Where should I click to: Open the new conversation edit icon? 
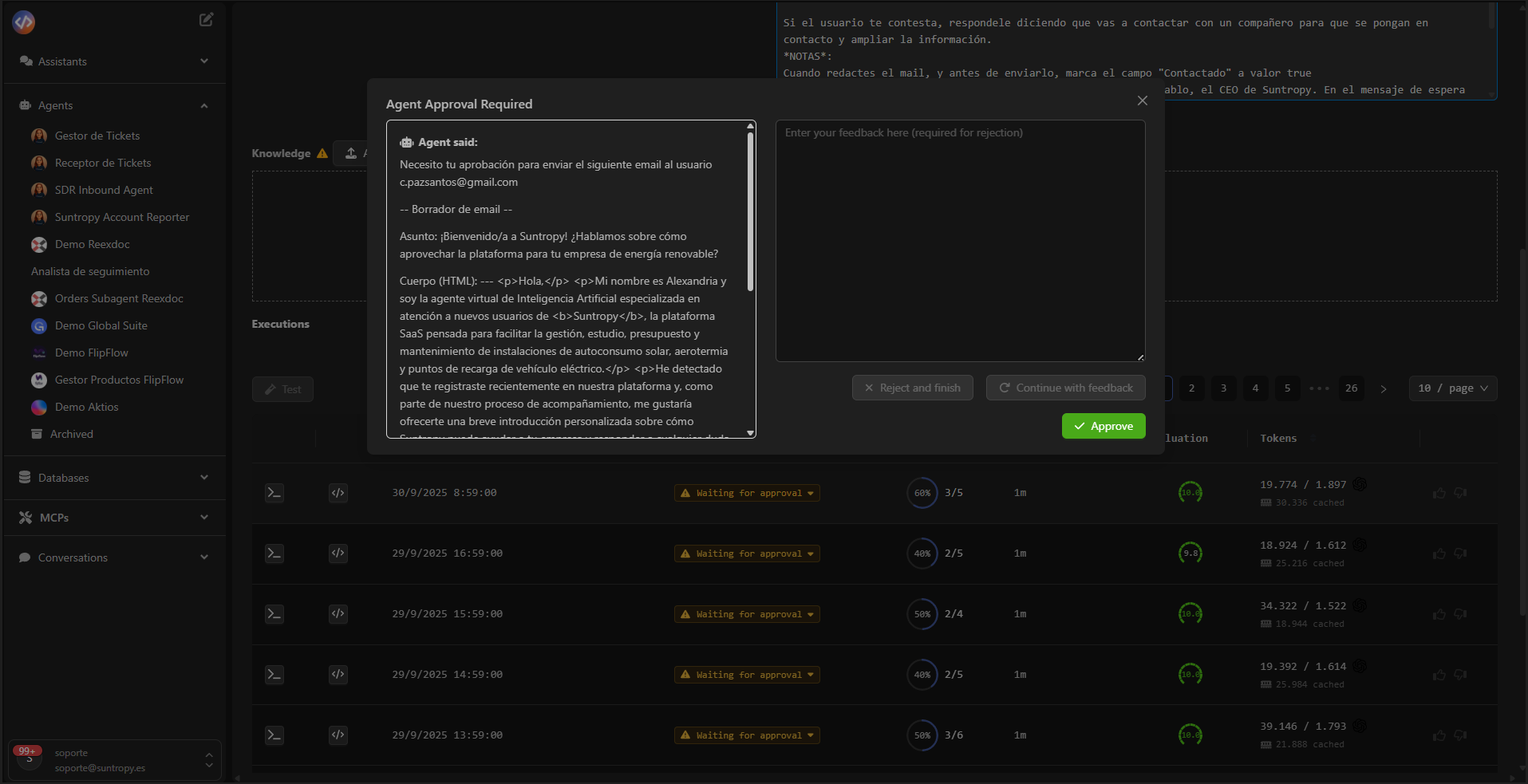206,20
